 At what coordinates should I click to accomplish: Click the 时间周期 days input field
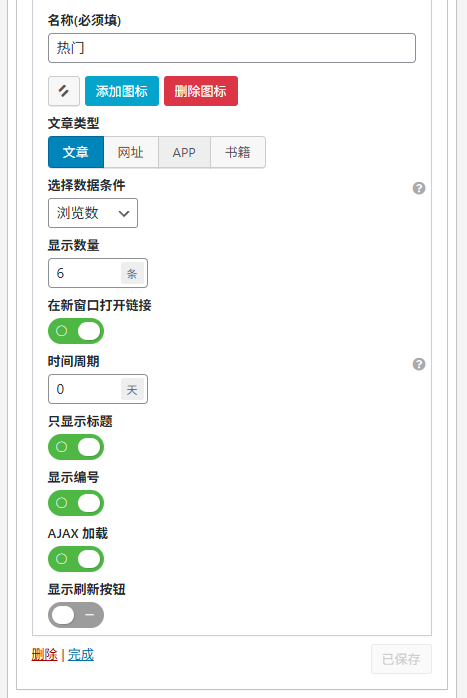[x=84, y=389]
